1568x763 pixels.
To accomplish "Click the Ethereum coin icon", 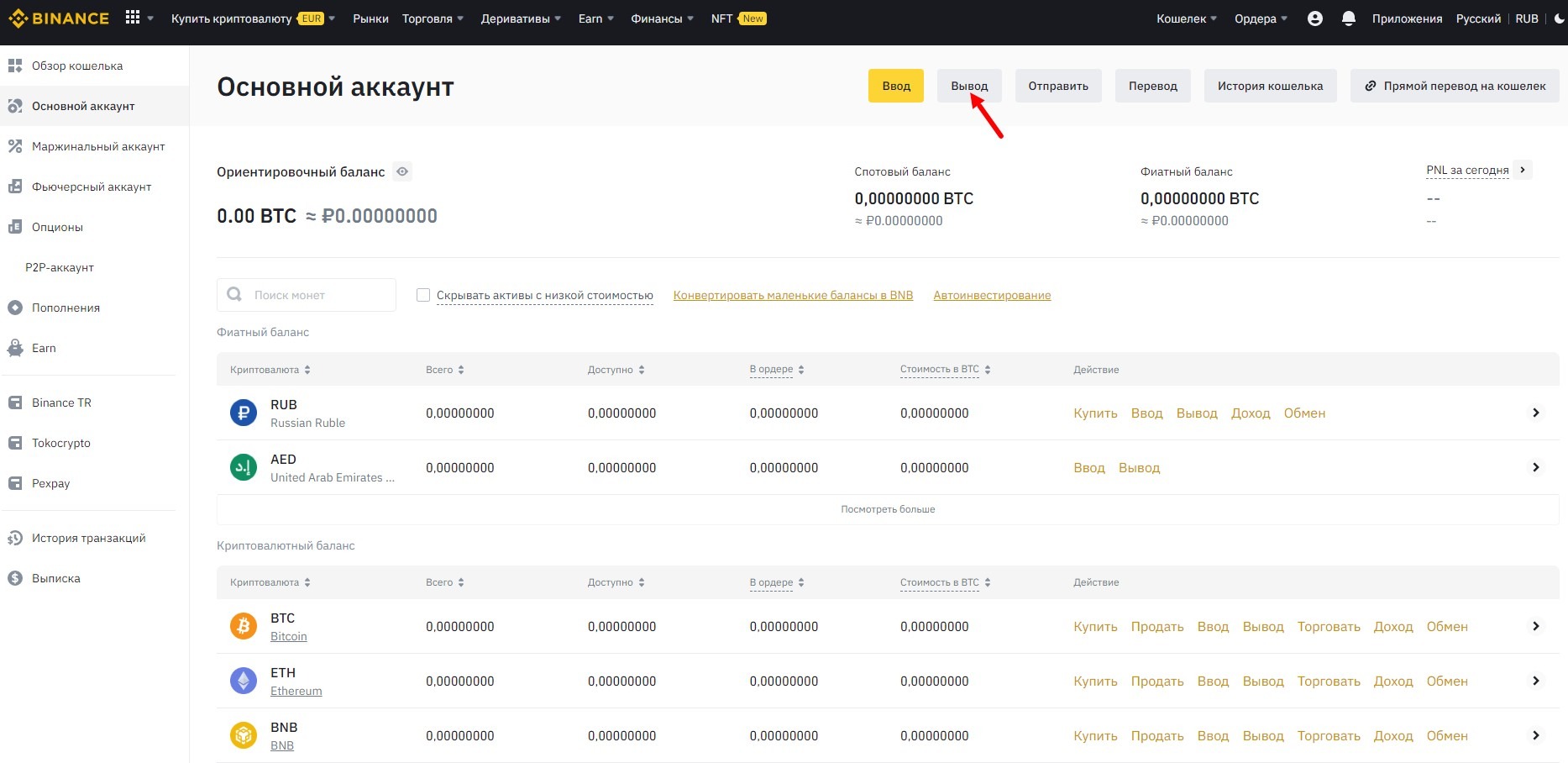I will [244, 681].
